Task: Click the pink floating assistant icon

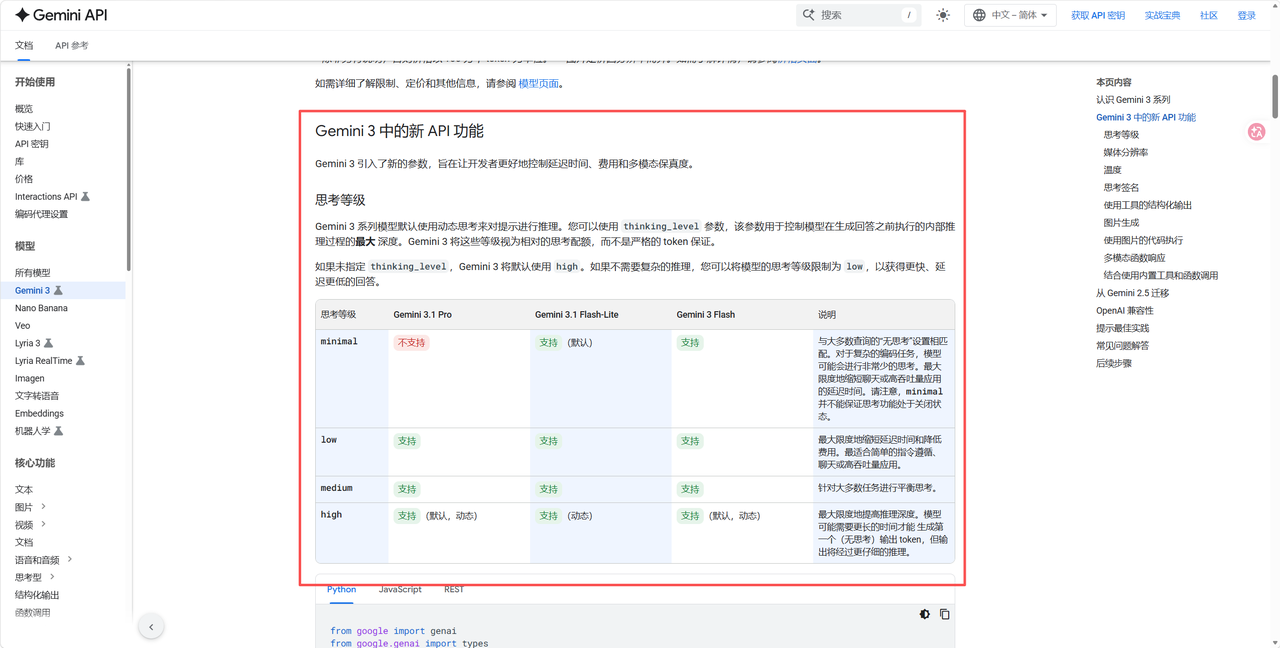Action: [1257, 132]
